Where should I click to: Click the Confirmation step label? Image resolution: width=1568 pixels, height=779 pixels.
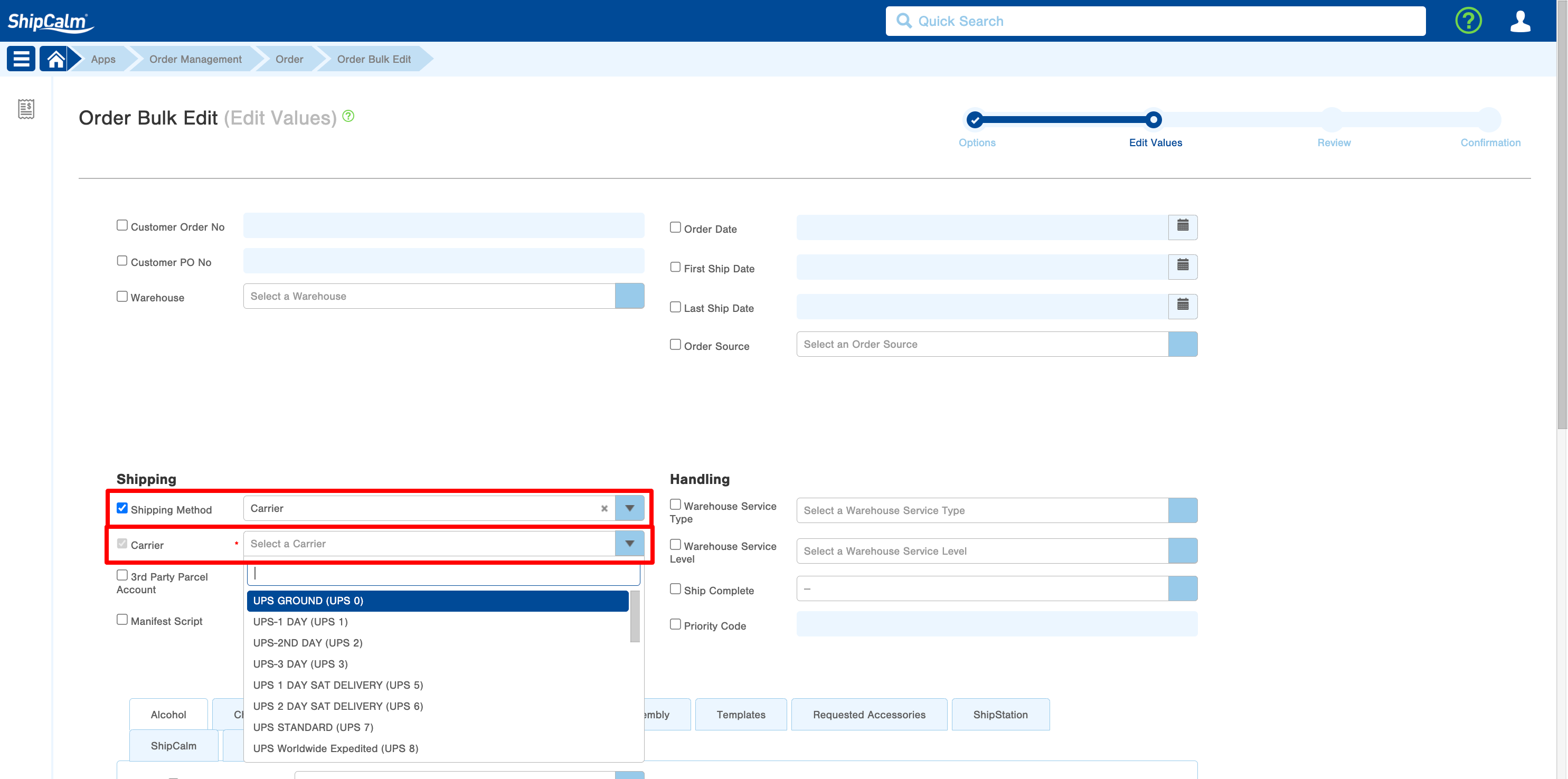[1490, 142]
